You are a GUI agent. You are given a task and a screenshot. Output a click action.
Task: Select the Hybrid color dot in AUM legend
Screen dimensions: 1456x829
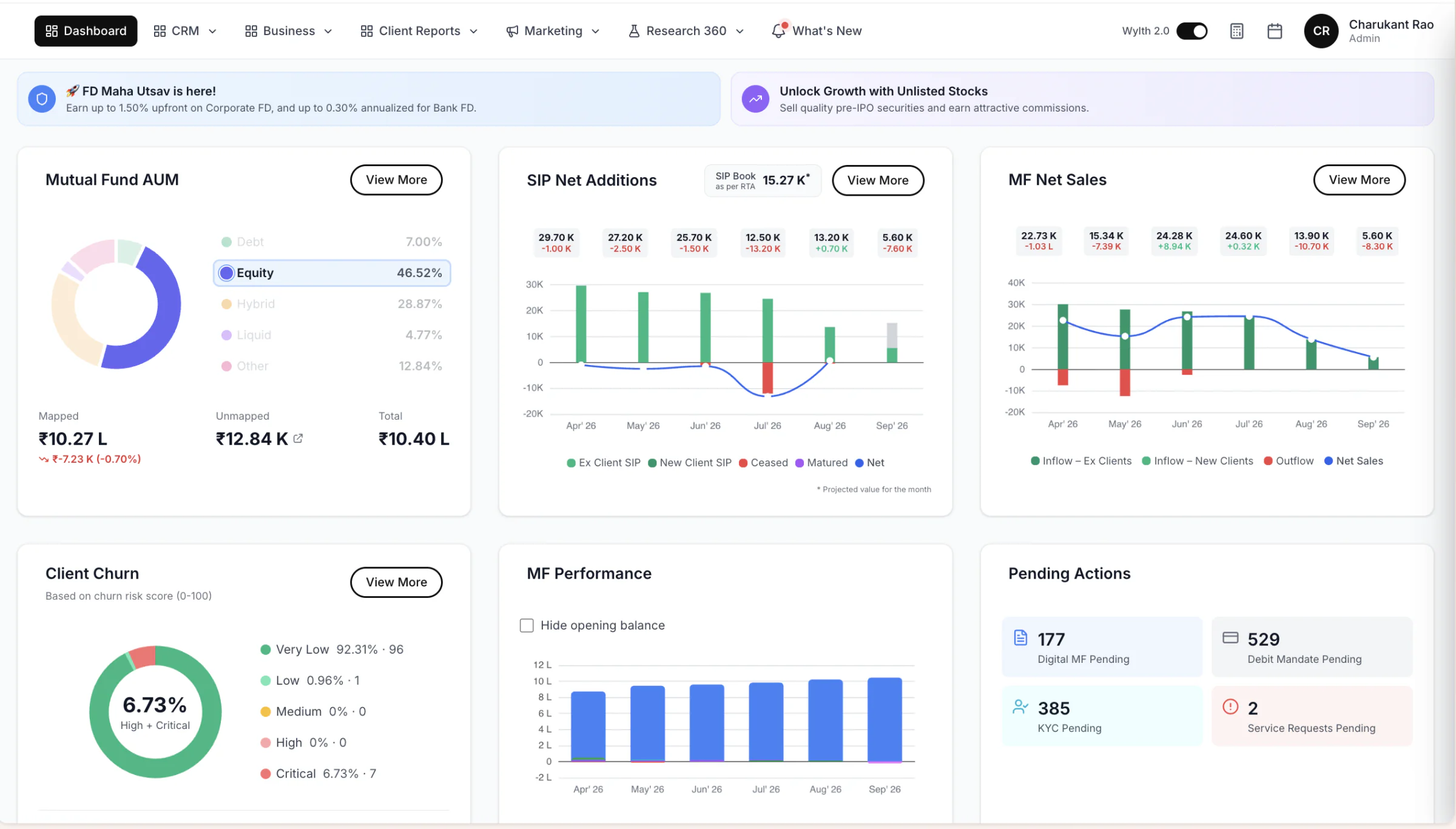[226, 304]
